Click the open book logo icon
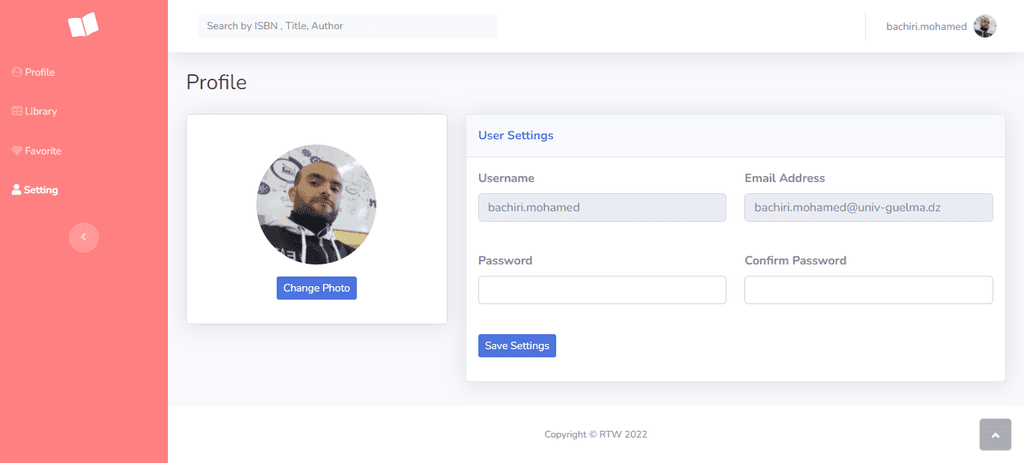 point(83,25)
